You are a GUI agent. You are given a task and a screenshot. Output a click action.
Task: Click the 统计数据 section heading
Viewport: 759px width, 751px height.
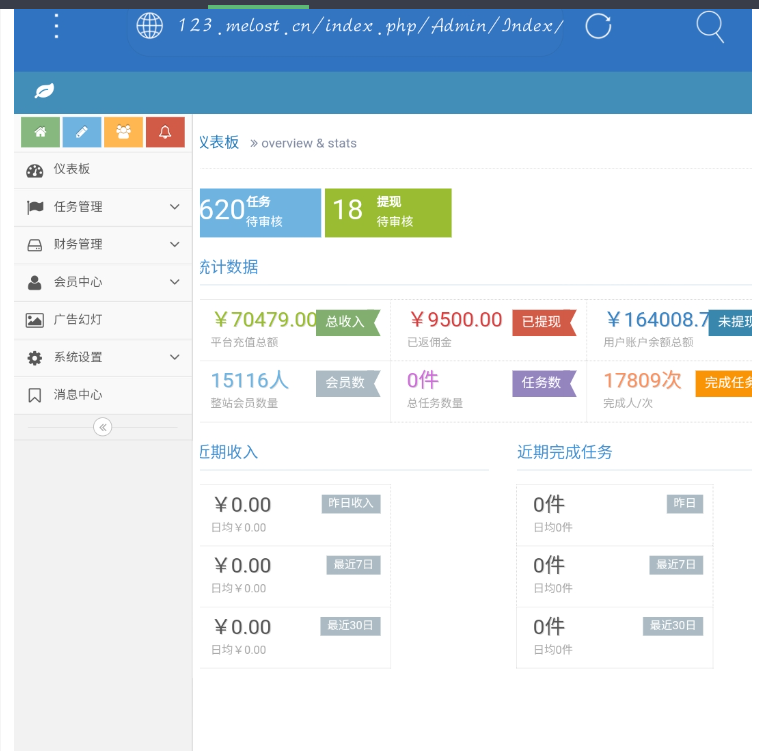click(x=228, y=267)
